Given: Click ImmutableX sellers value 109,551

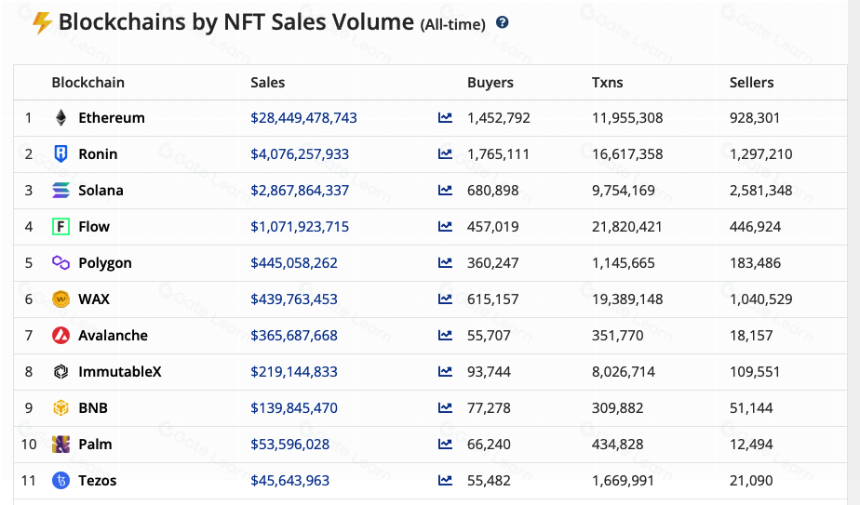Looking at the screenshot, I should point(754,372).
